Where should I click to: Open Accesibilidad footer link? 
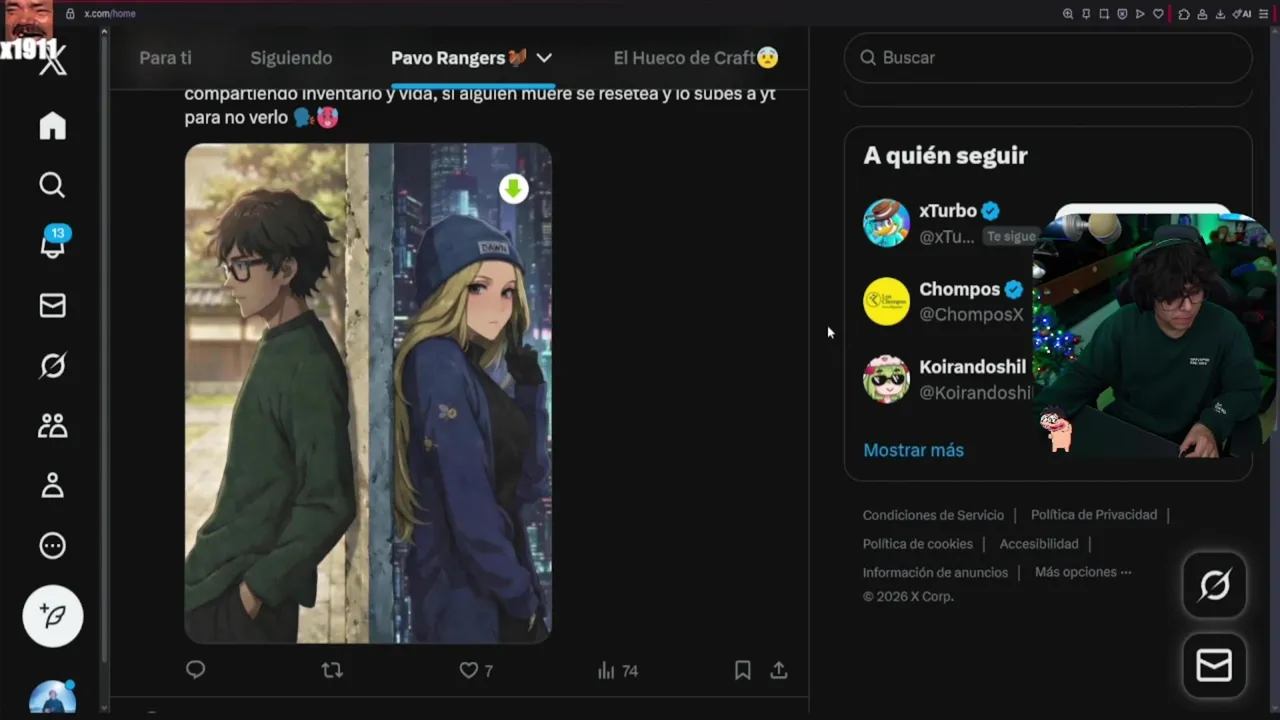[x=1039, y=544]
